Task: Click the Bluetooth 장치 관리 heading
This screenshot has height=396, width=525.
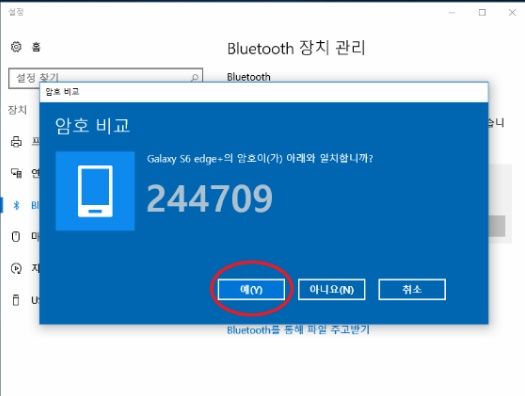Action: click(x=296, y=48)
